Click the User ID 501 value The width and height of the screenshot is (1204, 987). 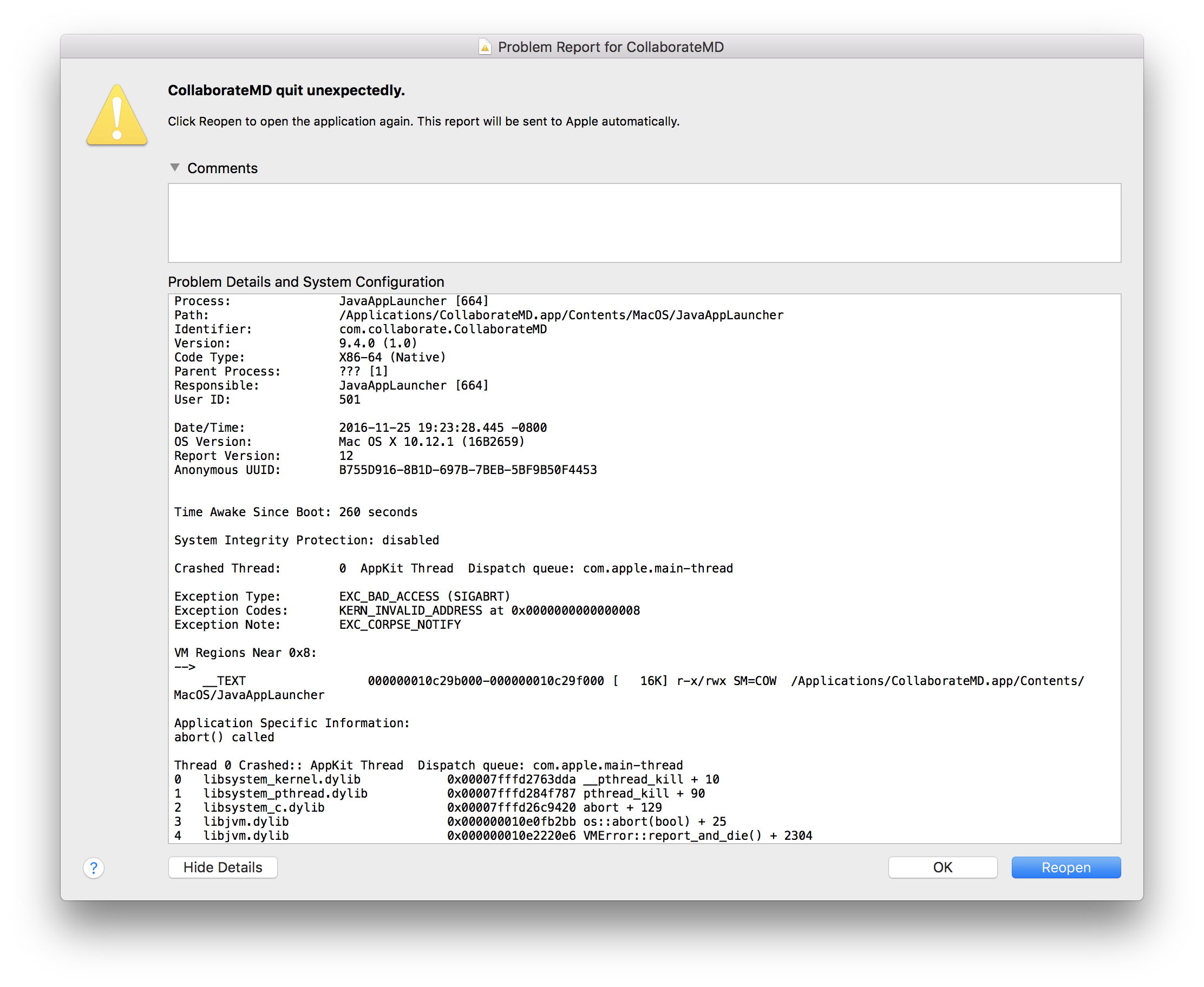pos(350,400)
